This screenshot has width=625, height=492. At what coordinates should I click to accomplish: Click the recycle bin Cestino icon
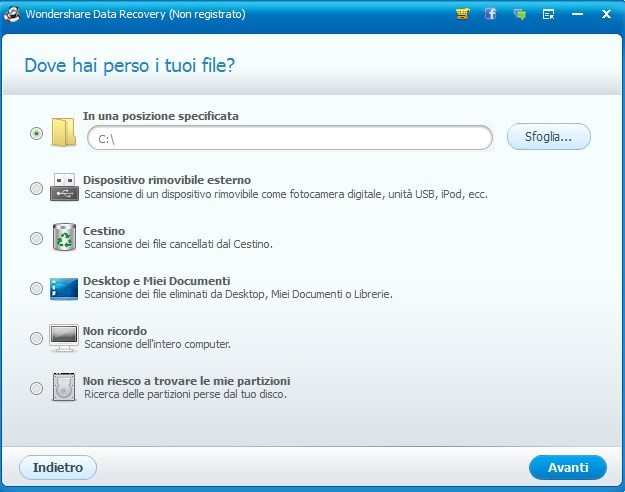pos(64,237)
